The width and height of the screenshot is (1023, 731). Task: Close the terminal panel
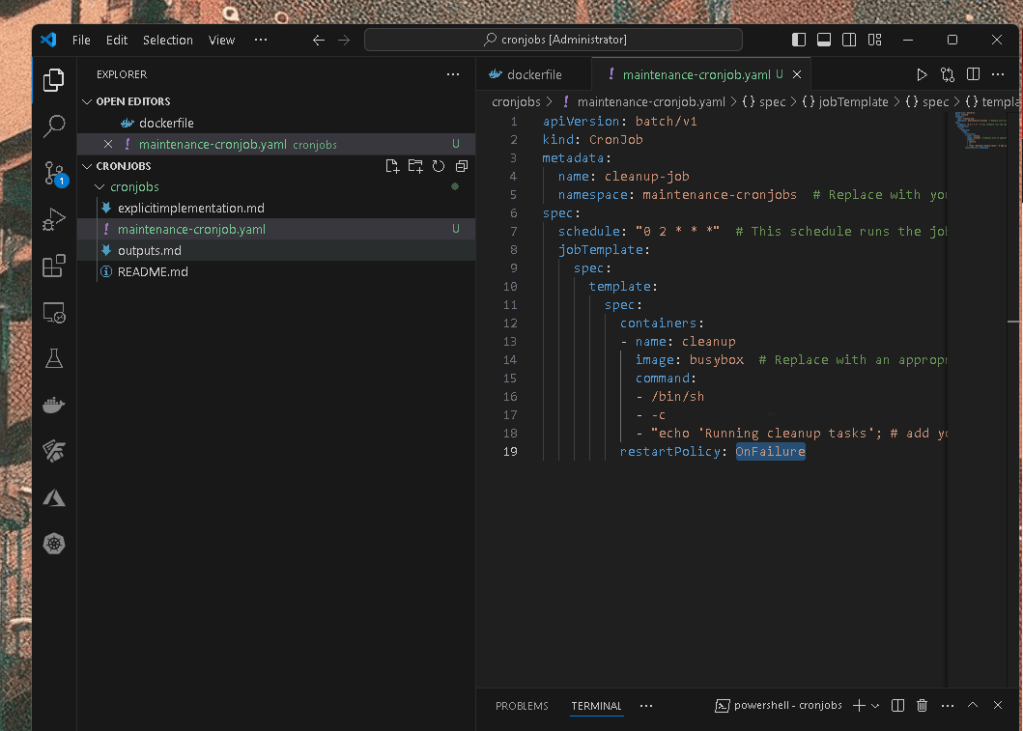pyautogui.click(x=998, y=705)
